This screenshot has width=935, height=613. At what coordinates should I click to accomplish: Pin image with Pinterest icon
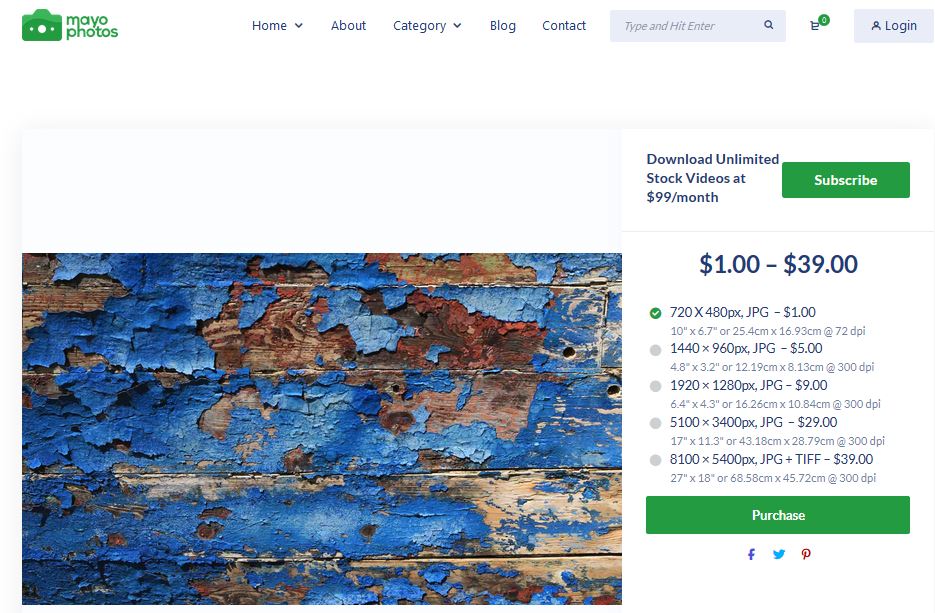[x=806, y=554]
